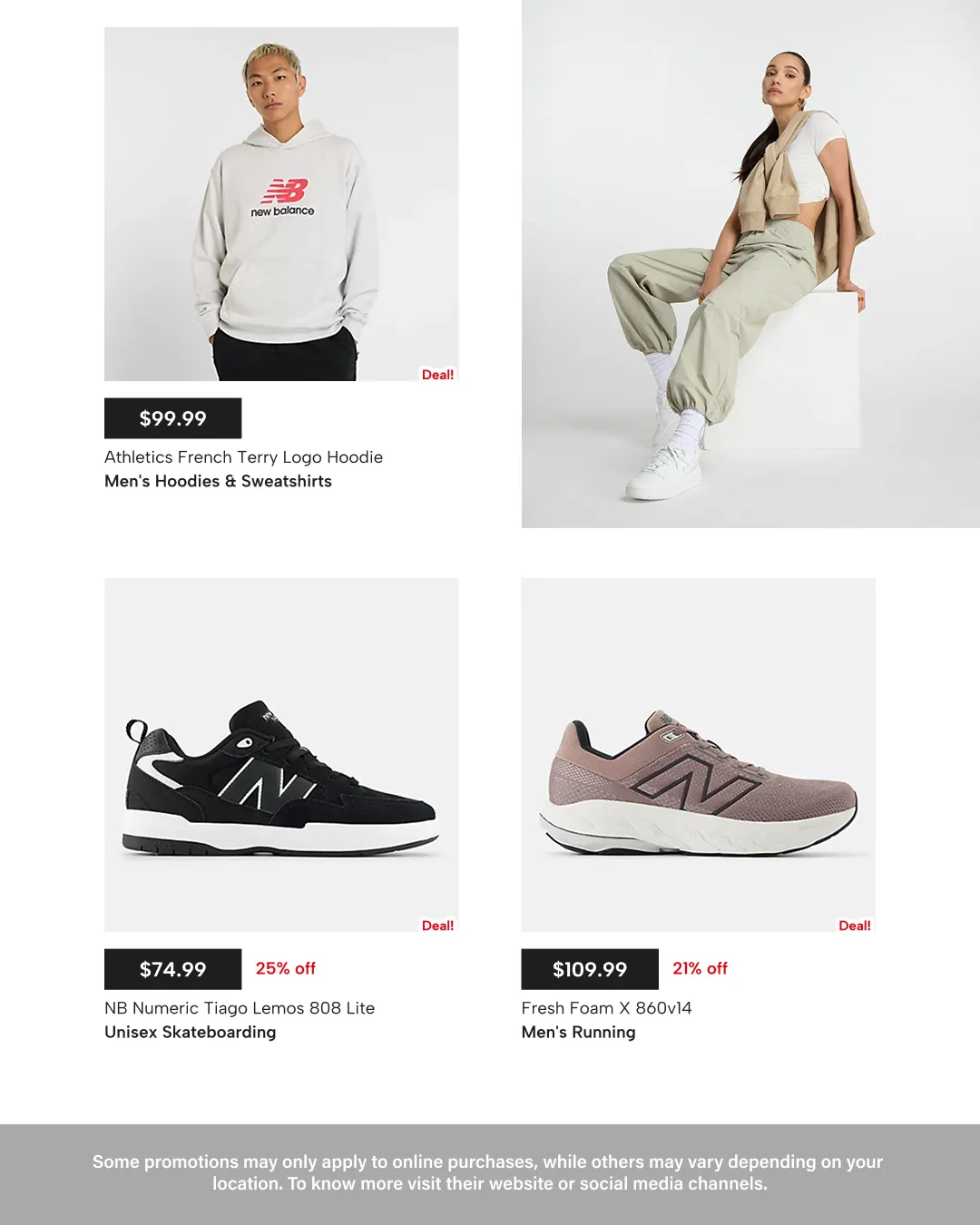View the woman model lifestyle photo

[x=750, y=263]
